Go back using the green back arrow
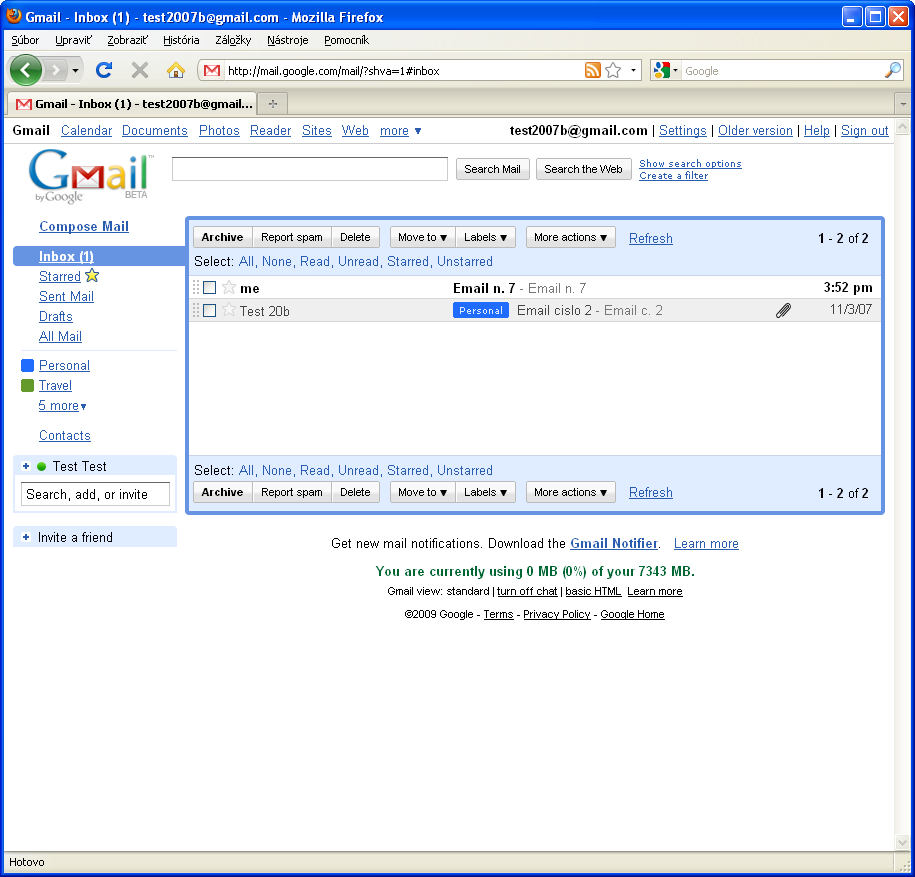The height and width of the screenshot is (877, 915). (26, 71)
